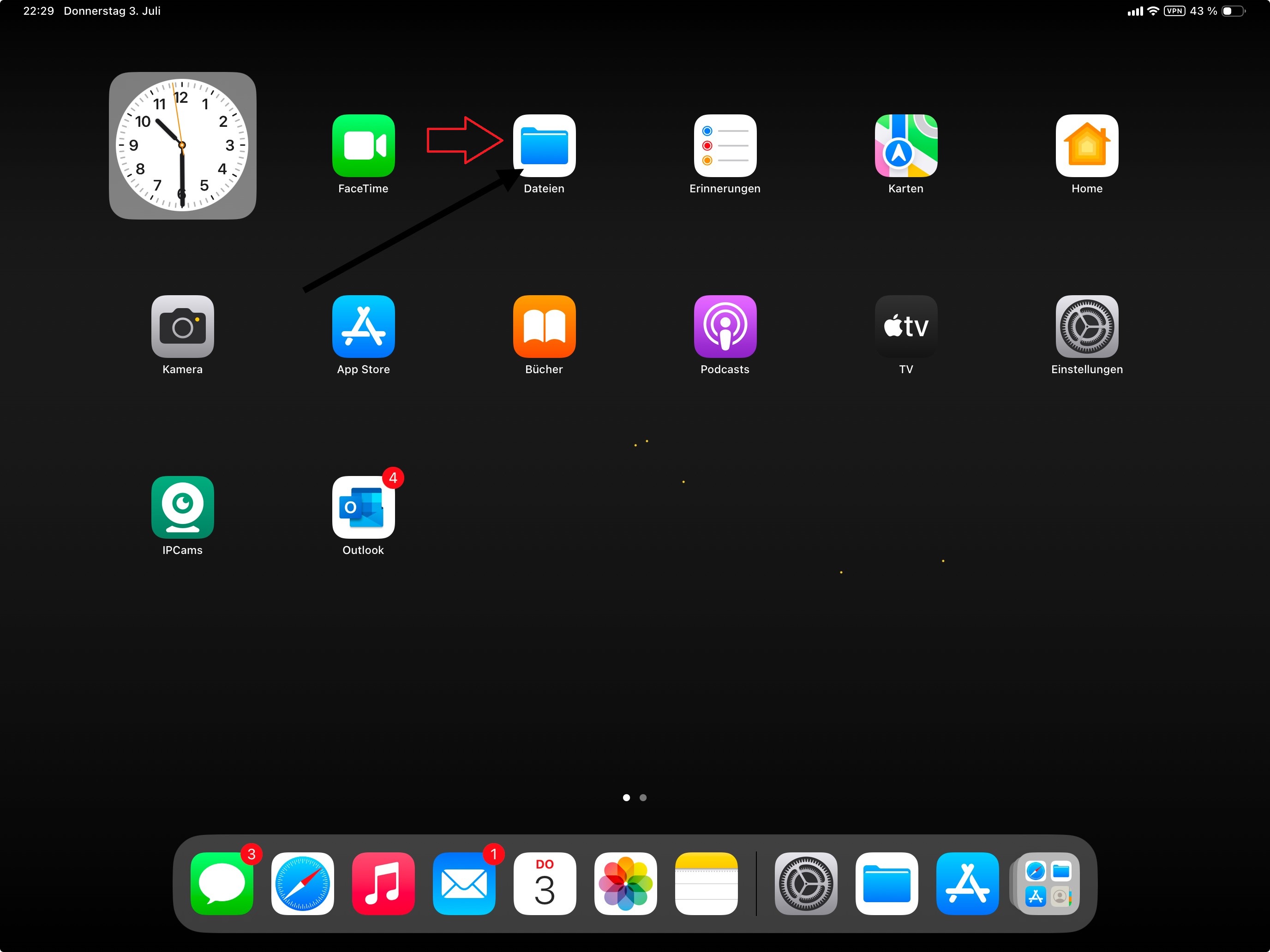Open Einstellungen on home screen
This screenshot has width=1270, height=952.
click(1086, 327)
